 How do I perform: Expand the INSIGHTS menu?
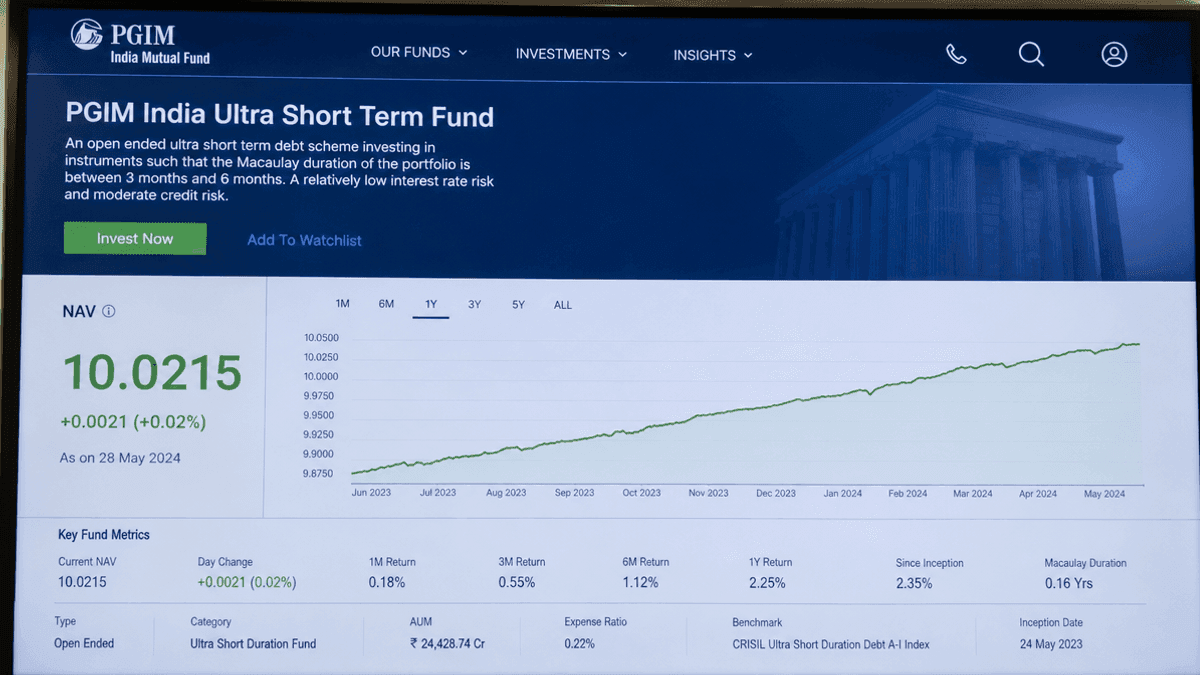click(x=712, y=55)
